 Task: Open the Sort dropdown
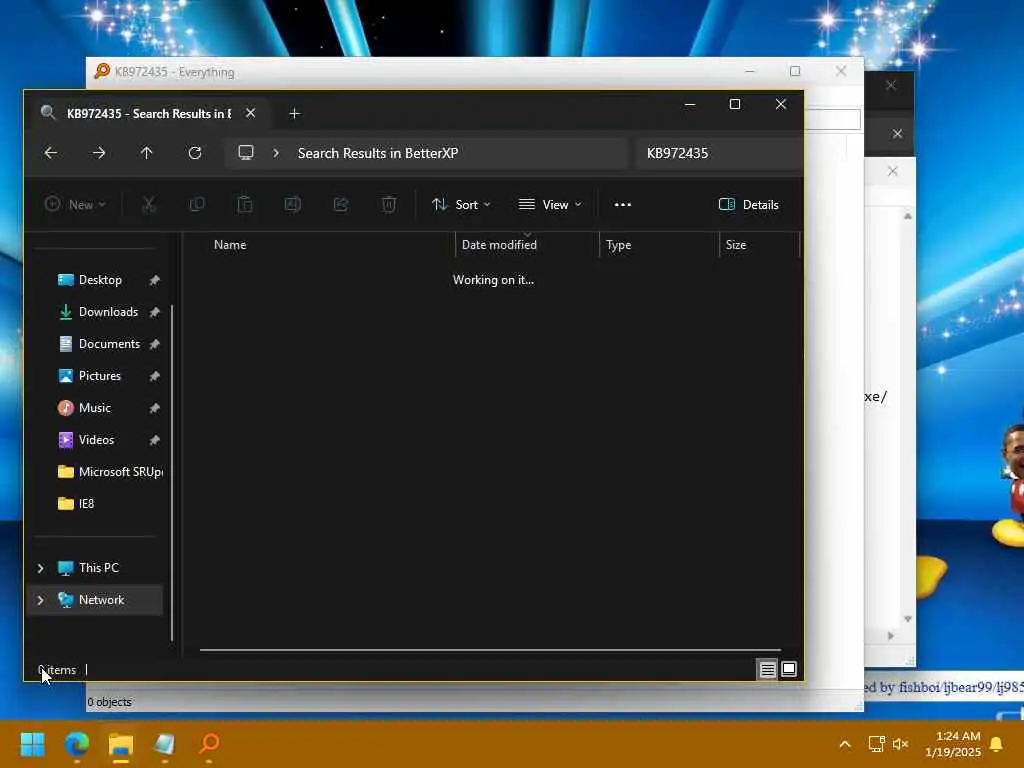coord(461,204)
